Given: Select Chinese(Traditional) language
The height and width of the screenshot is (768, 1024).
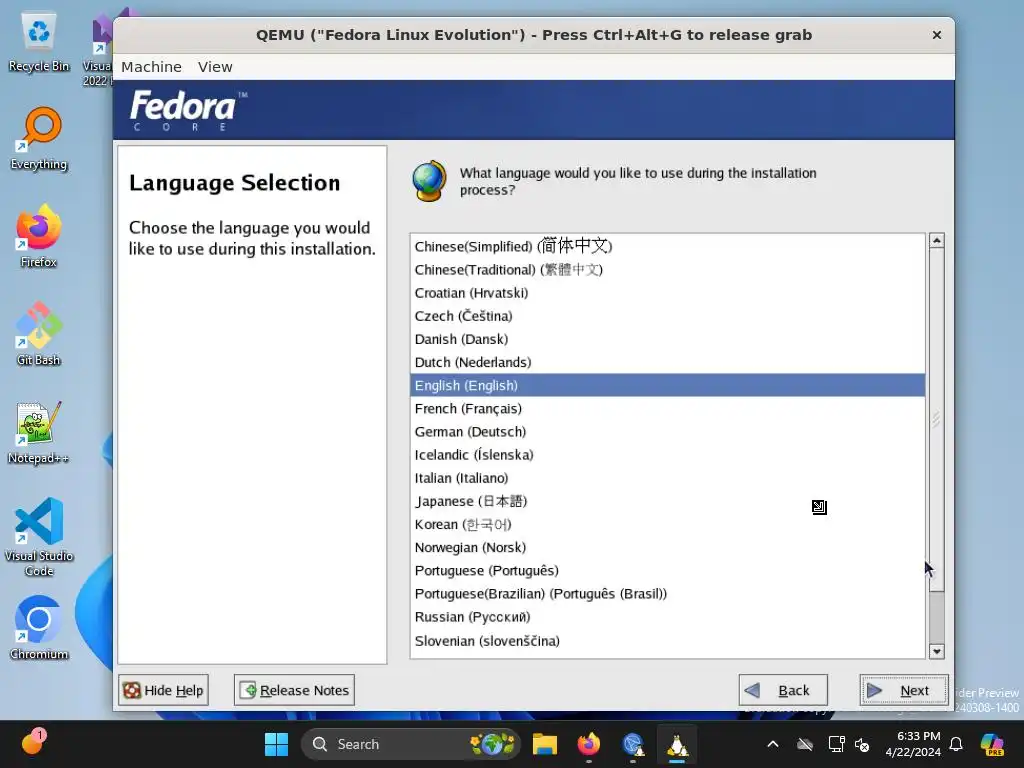Looking at the screenshot, I should point(667,270).
